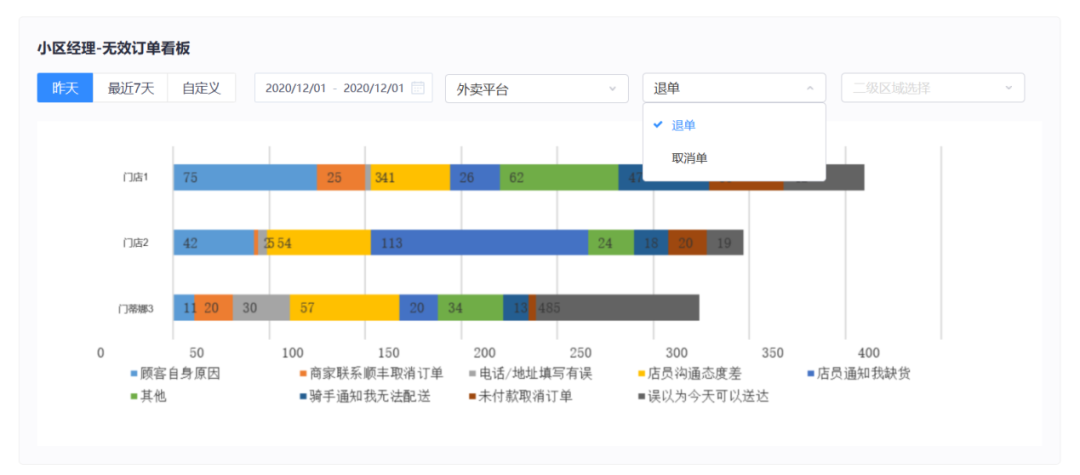Screen dimensions: 1080x475
Task: Select the checked 退单 menu option
Action: [x=684, y=125]
